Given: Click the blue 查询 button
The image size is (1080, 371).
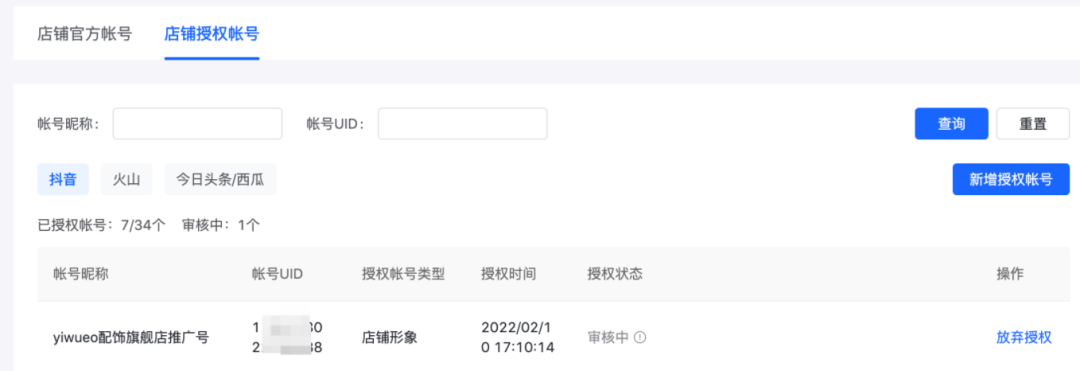Looking at the screenshot, I should tap(951, 124).
